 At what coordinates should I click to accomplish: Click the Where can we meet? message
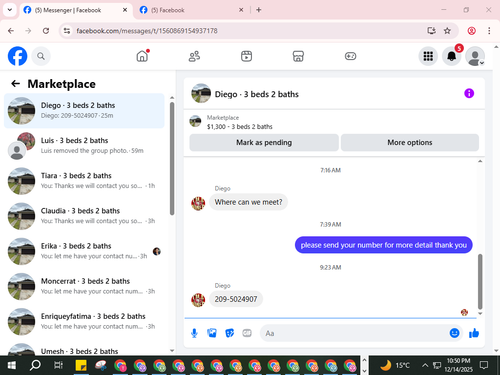pyautogui.click(x=248, y=202)
